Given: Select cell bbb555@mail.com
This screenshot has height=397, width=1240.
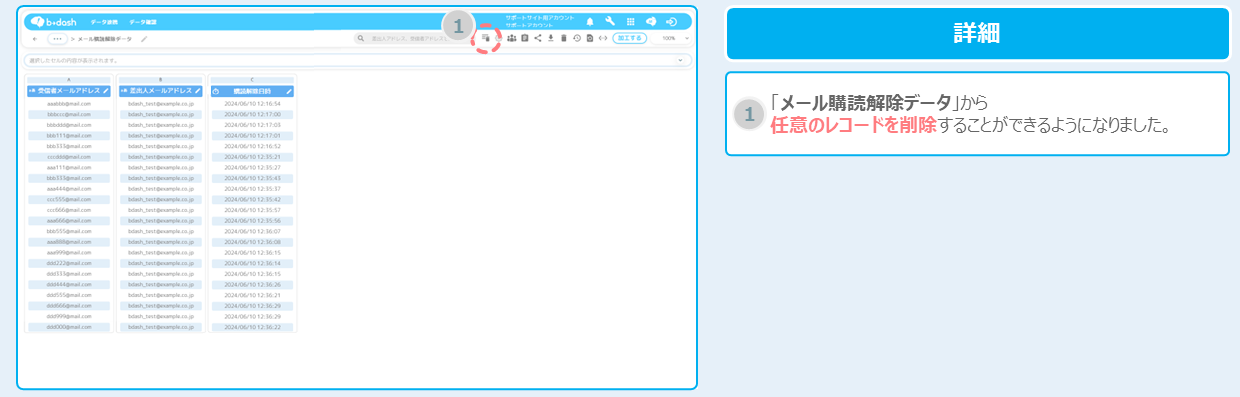Looking at the screenshot, I should 69,231.
